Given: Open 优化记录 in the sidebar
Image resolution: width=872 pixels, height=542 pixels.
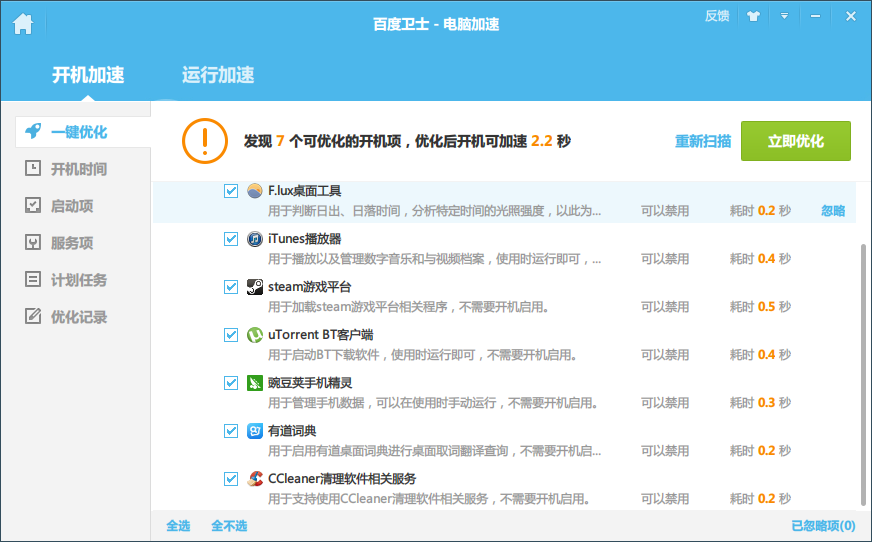Looking at the screenshot, I should pos(78,317).
